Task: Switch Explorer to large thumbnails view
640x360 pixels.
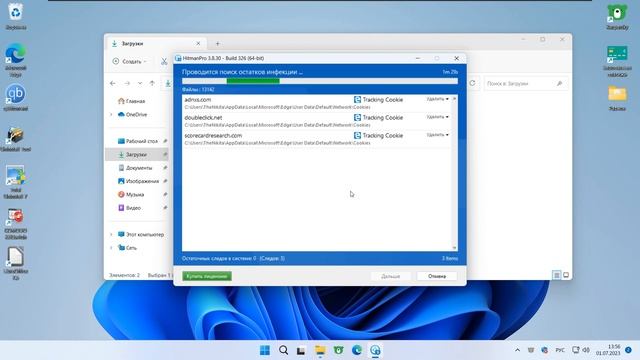Action: tap(566, 275)
